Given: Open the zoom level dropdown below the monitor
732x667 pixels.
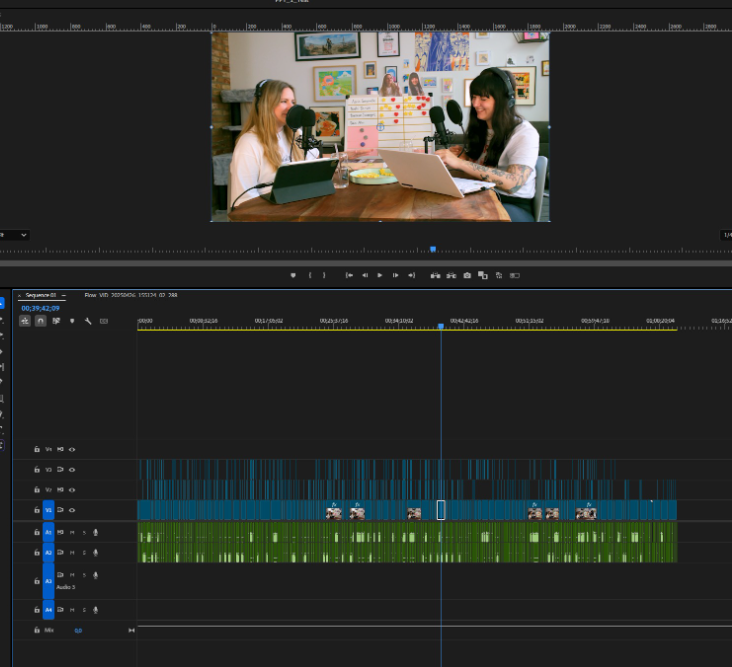Looking at the screenshot, I should click(x=14, y=235).
